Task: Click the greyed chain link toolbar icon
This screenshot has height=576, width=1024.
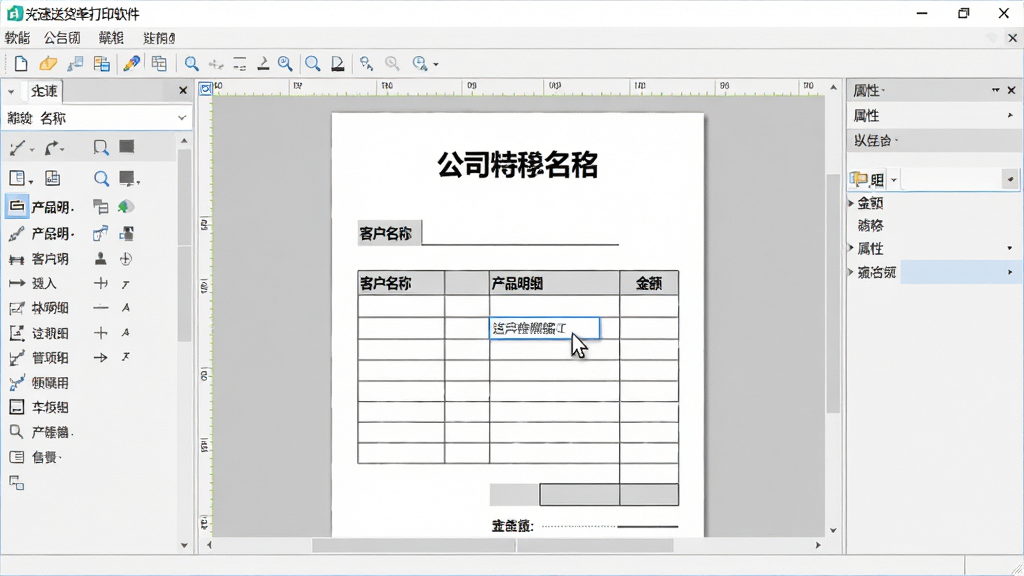Action: [x=216, y=64]
